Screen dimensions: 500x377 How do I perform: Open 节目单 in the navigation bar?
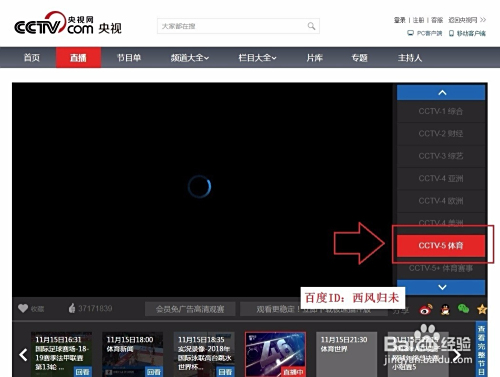click(129, 58)
